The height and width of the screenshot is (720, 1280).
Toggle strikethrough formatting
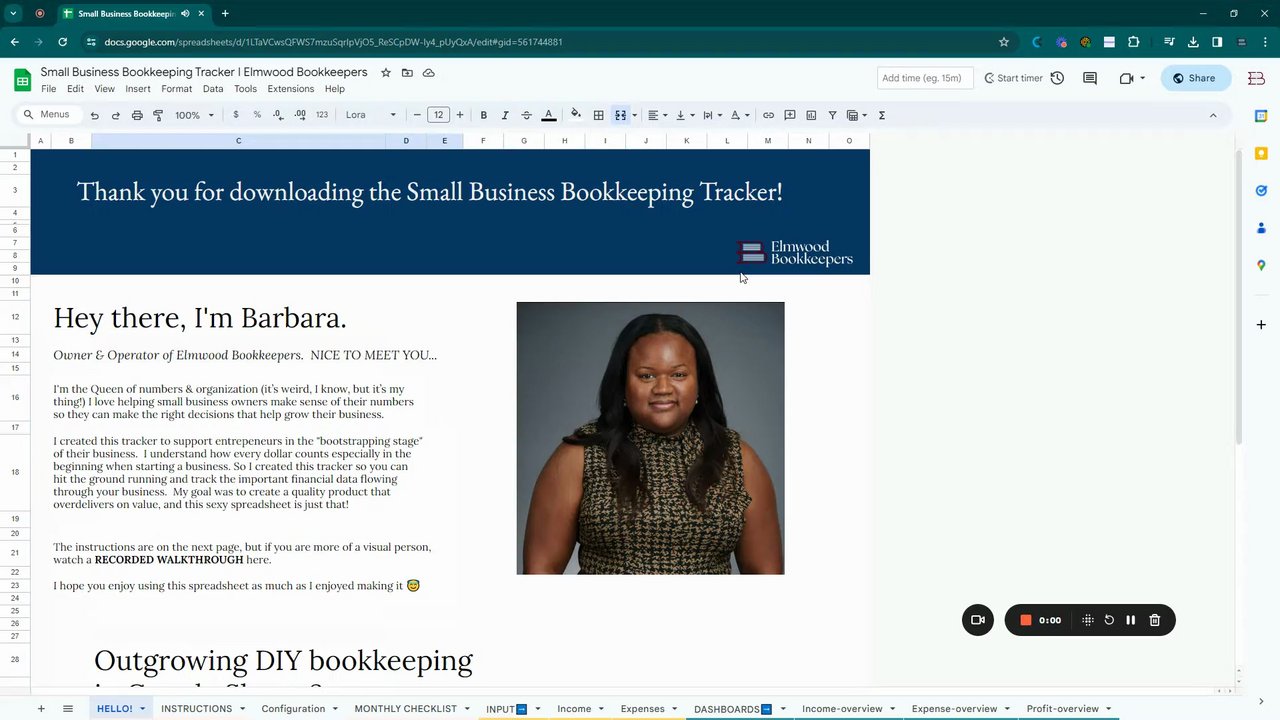pos(526,115)
